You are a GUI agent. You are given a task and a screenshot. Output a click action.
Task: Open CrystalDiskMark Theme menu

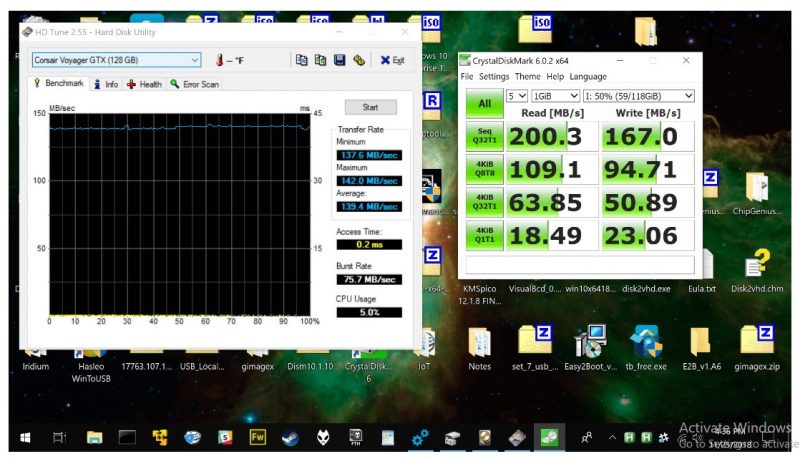click(x=528, y=76)
